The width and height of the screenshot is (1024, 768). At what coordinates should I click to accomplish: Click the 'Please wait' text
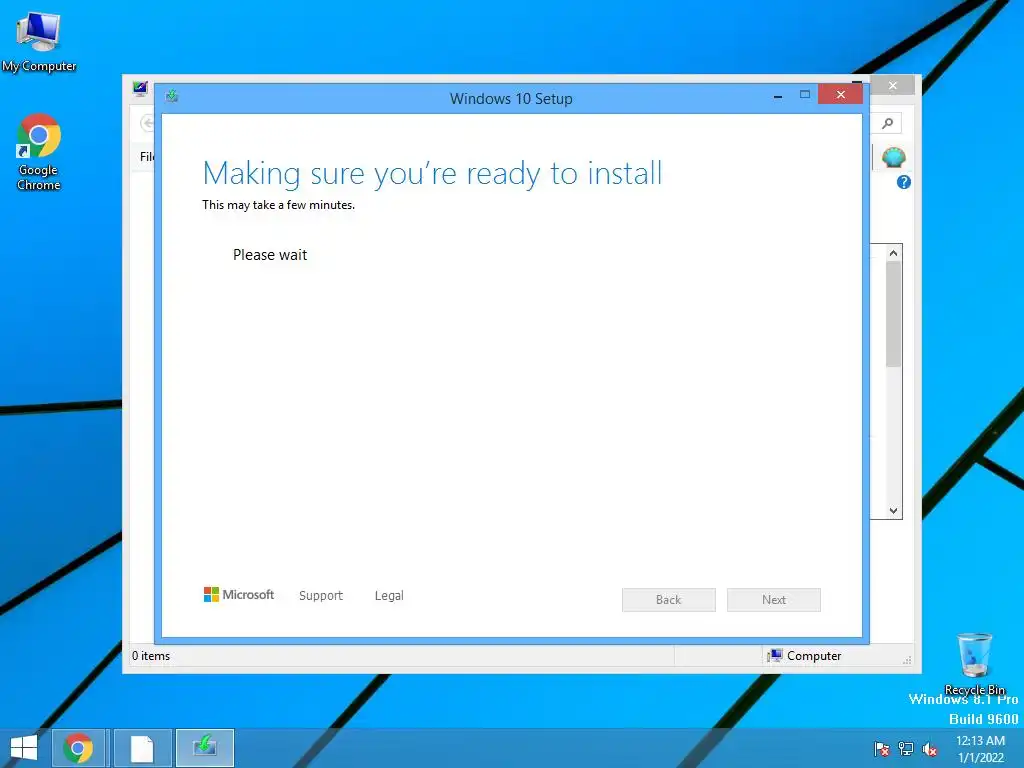pos(270,255)
